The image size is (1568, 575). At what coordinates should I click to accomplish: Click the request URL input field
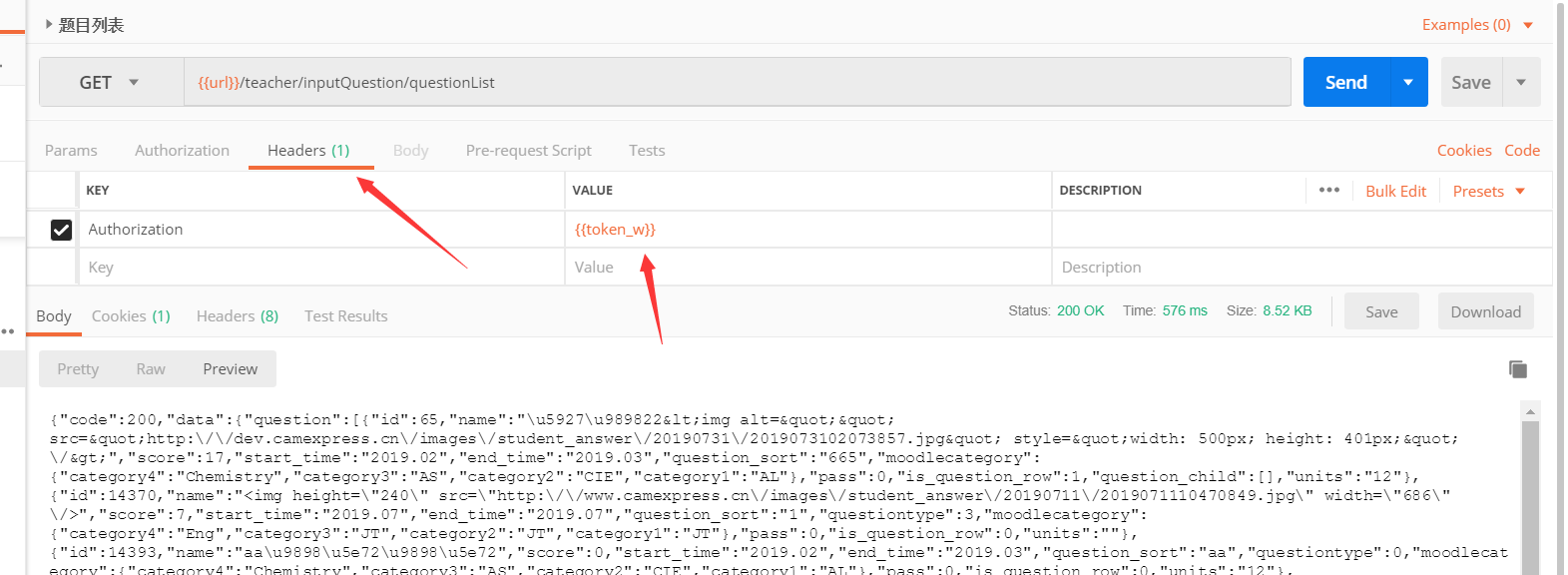[737, 83]
